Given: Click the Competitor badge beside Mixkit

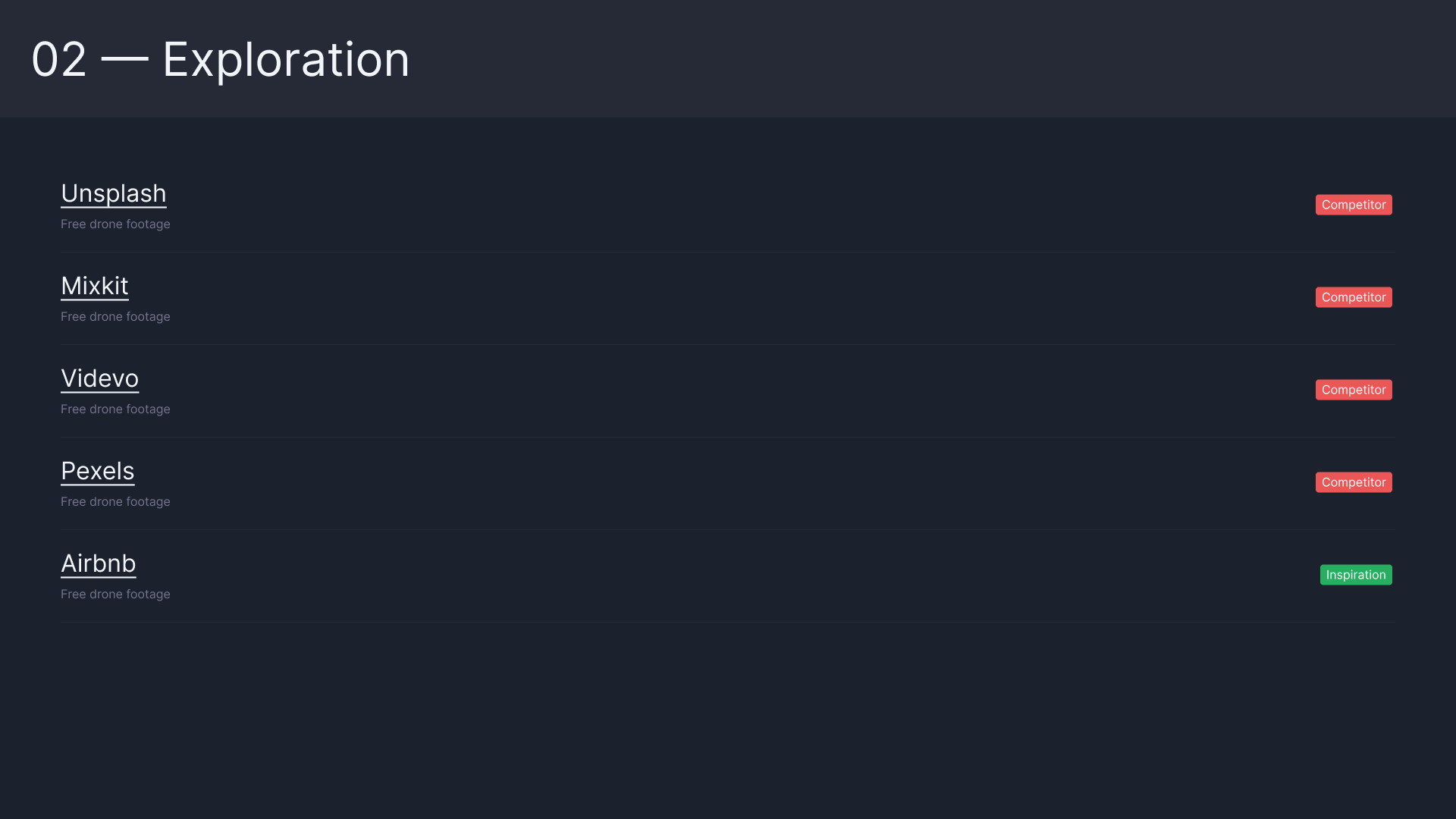Looking at the screenshot, I should (1354, 297).
